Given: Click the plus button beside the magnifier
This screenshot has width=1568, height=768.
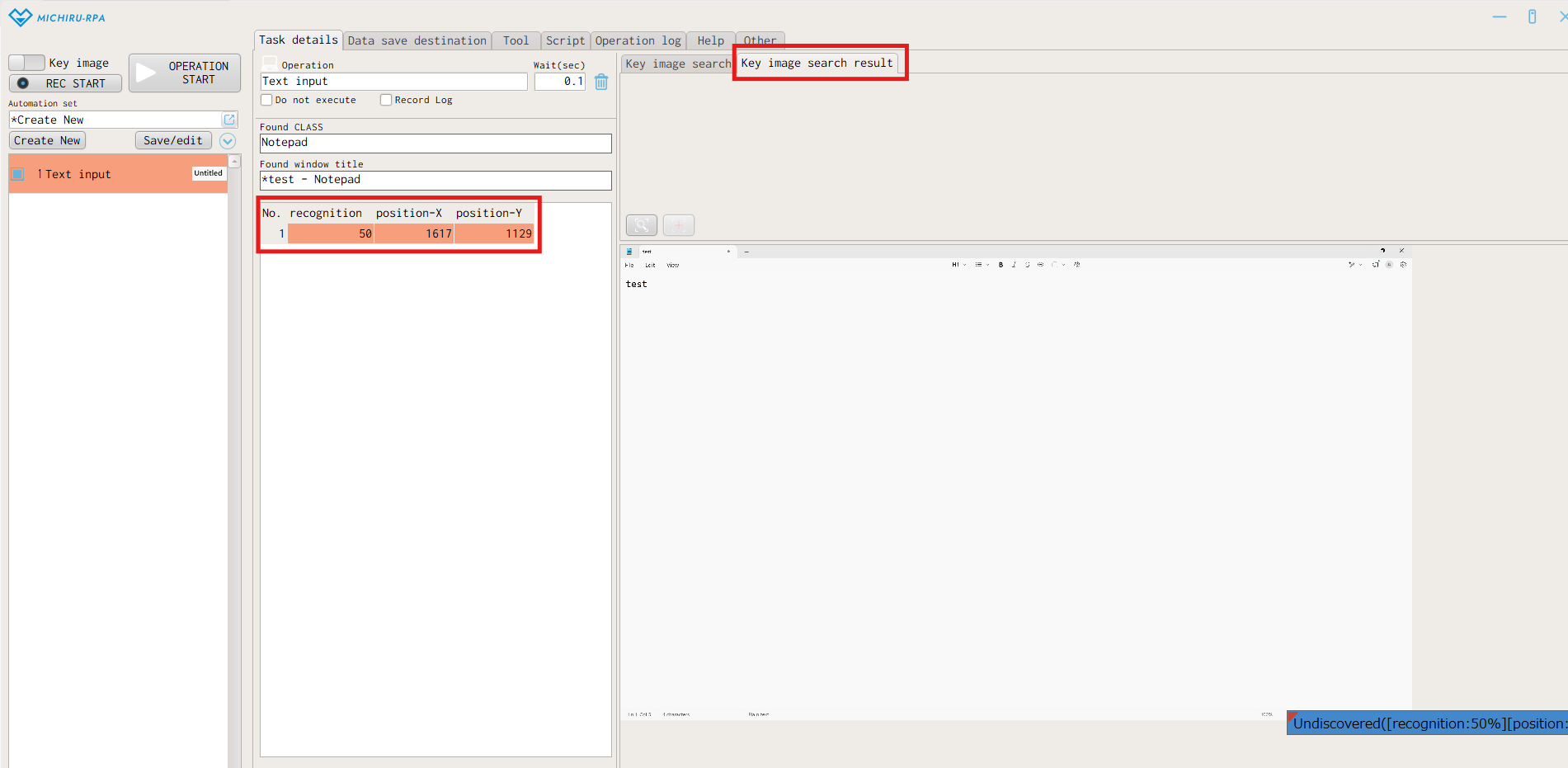Looking at the screenshot, I should click(x=679, y=225).
